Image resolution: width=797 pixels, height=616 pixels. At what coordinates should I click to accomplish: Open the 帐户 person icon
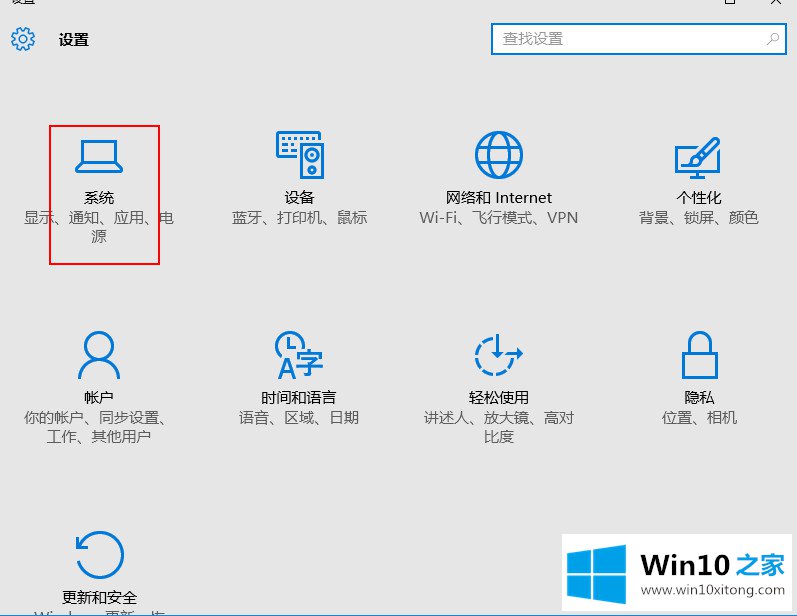pos(99,355)
